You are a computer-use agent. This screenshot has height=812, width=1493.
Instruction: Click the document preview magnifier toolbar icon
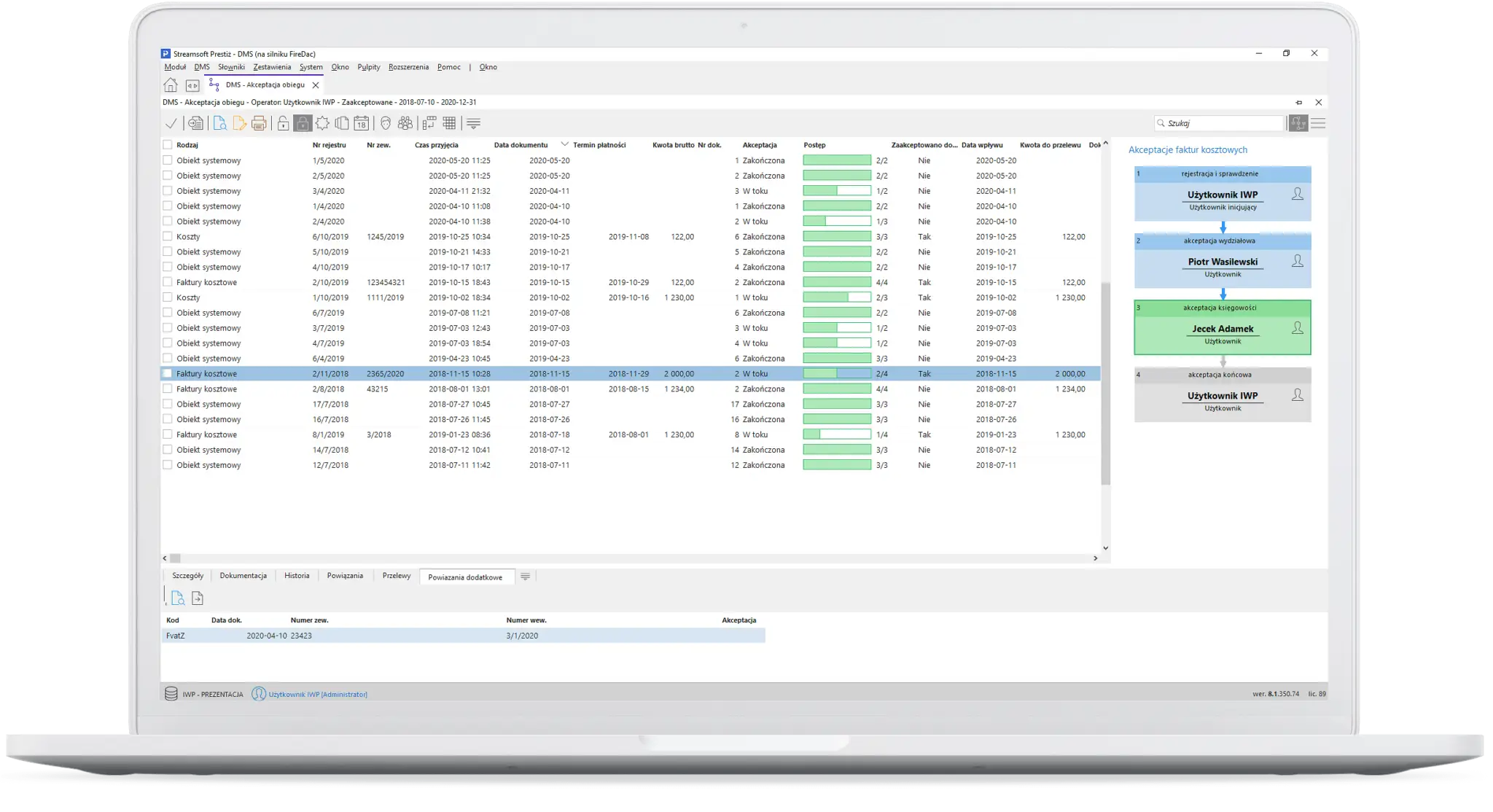point(219,124)
